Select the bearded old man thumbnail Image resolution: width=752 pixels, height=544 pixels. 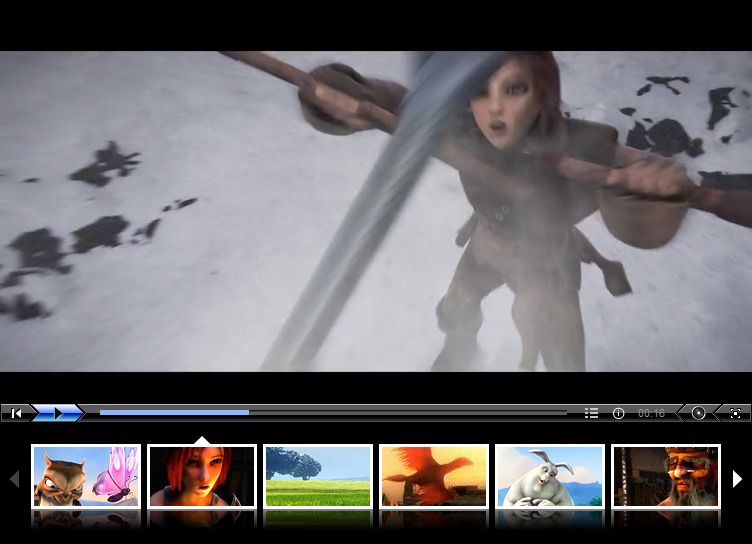pyautogui.click(x=666, y=476)
